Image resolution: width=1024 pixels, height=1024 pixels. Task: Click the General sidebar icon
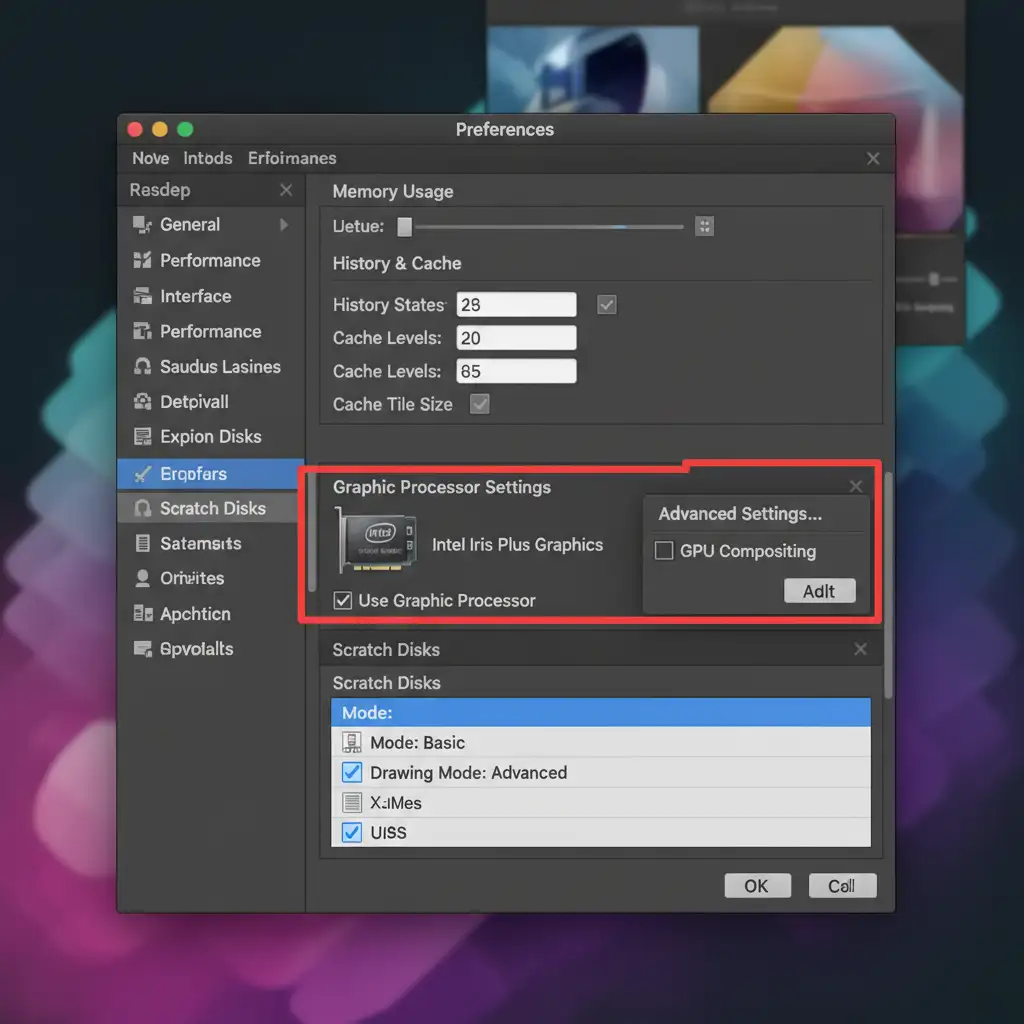click(x=142, y=225)
